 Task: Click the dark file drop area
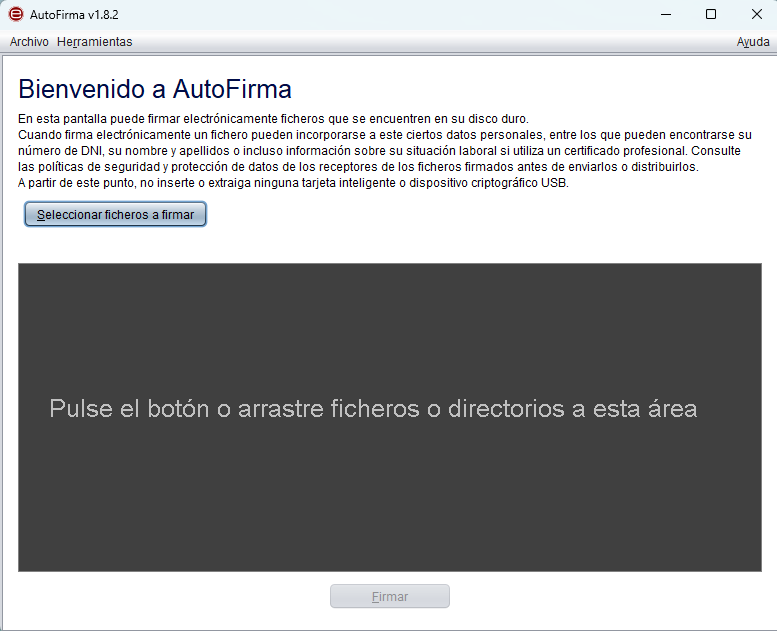pyautogui.click(x=390, y=417)
